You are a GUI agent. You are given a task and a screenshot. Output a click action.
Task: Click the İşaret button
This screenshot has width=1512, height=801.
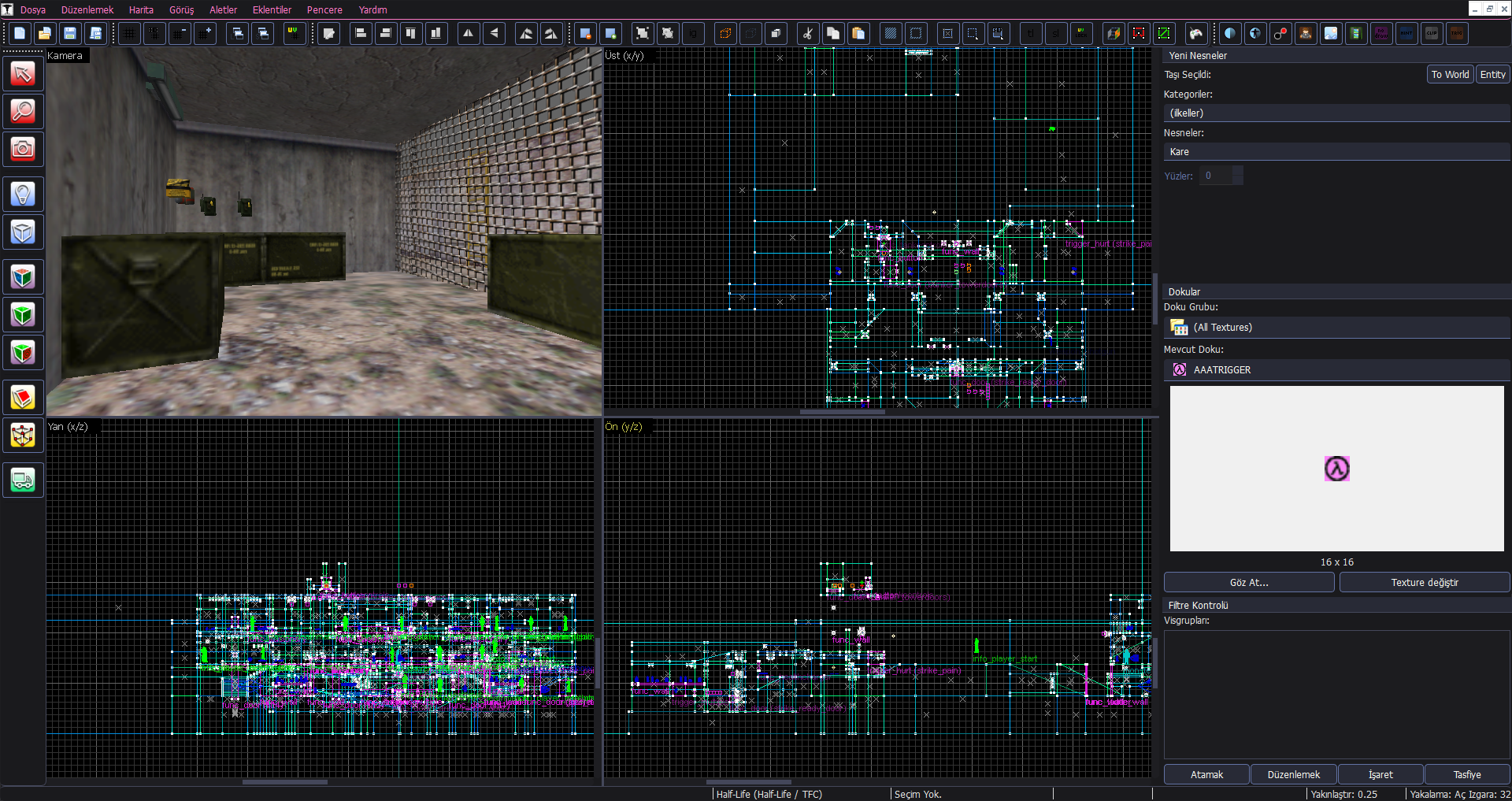(1380, 774)
